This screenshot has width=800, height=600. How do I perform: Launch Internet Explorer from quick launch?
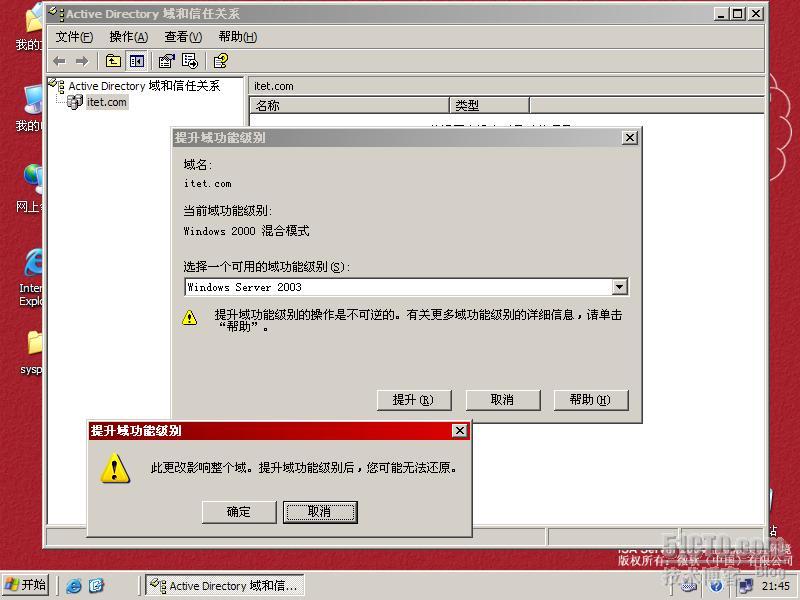[74, 586]
